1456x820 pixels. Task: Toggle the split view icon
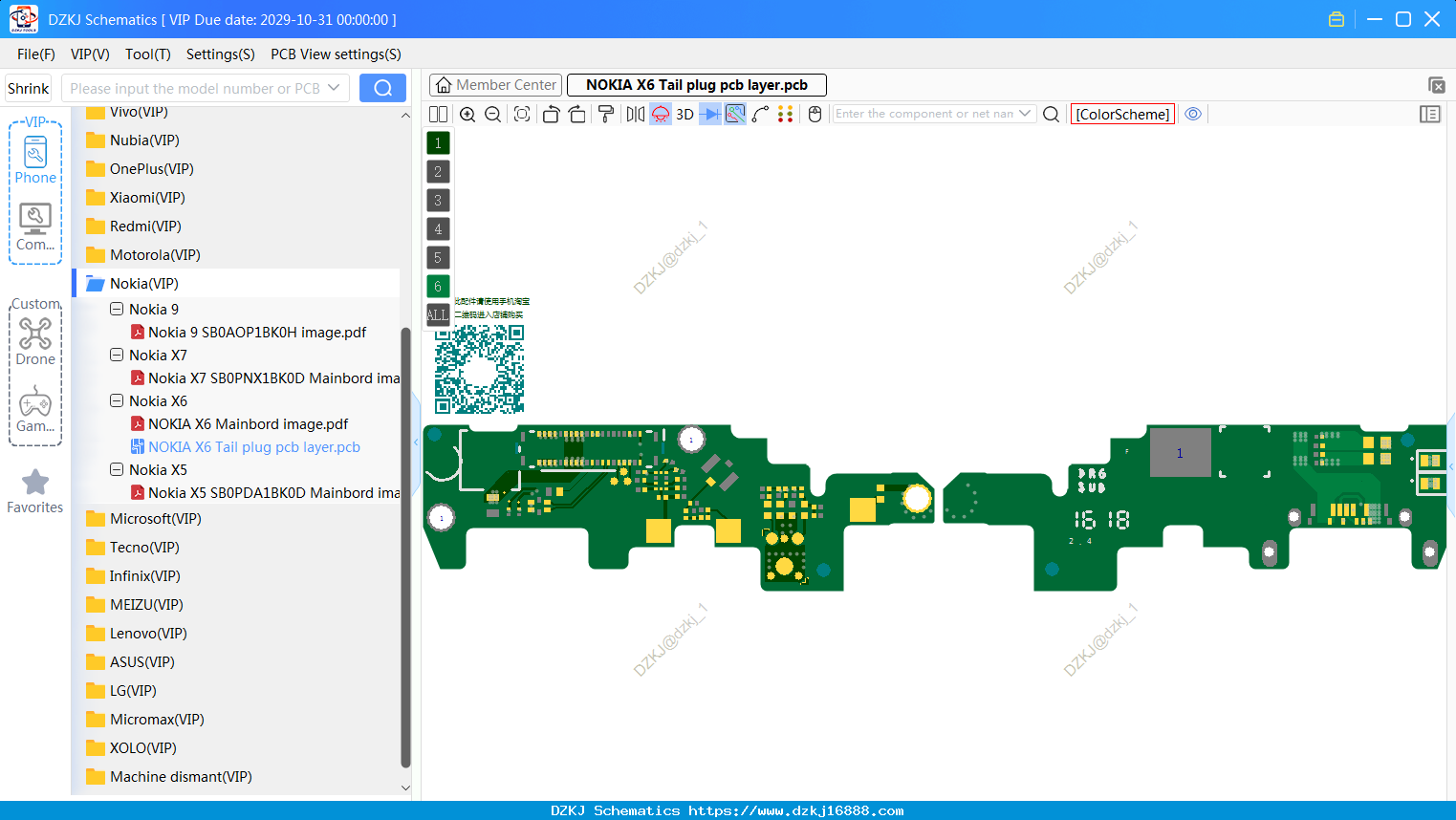click(x=438, y=114)
